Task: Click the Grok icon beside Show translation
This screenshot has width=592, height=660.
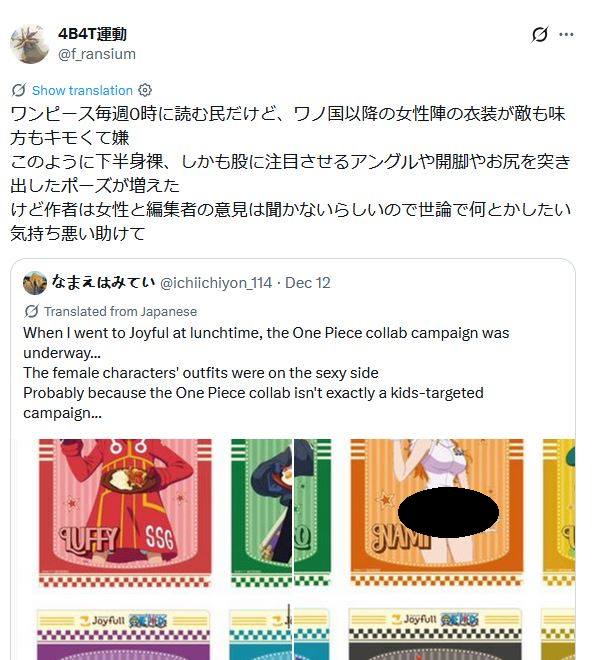Action: click(19, 90)
